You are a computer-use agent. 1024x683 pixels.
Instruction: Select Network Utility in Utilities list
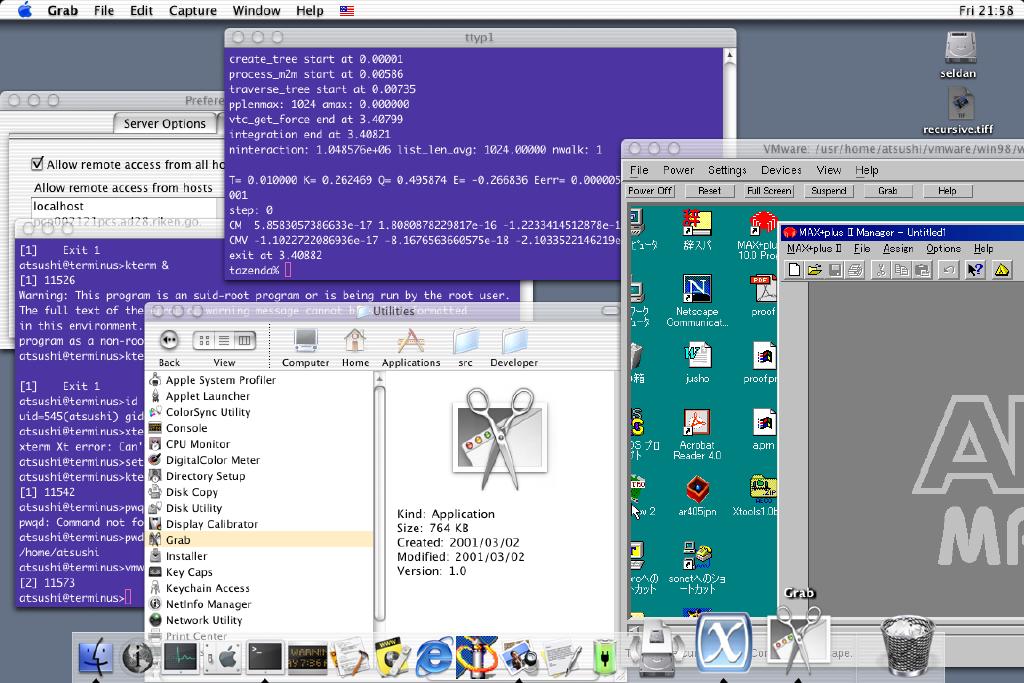[x=261, y=620]
